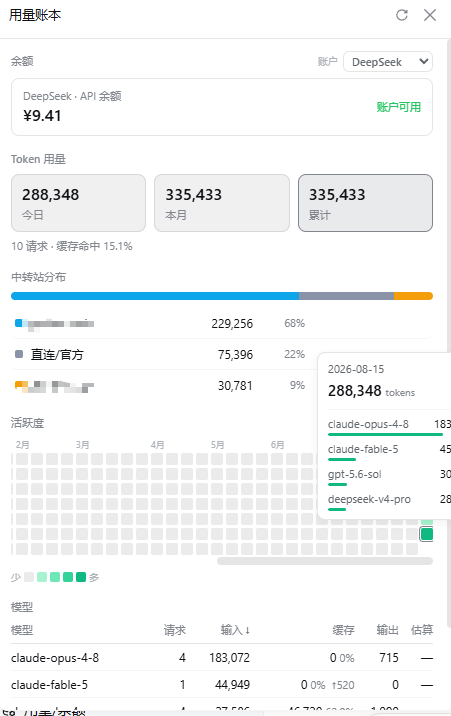451x716 pixels.
Task: Click the refresh icon in the header
Action: (x=402, y=15)
